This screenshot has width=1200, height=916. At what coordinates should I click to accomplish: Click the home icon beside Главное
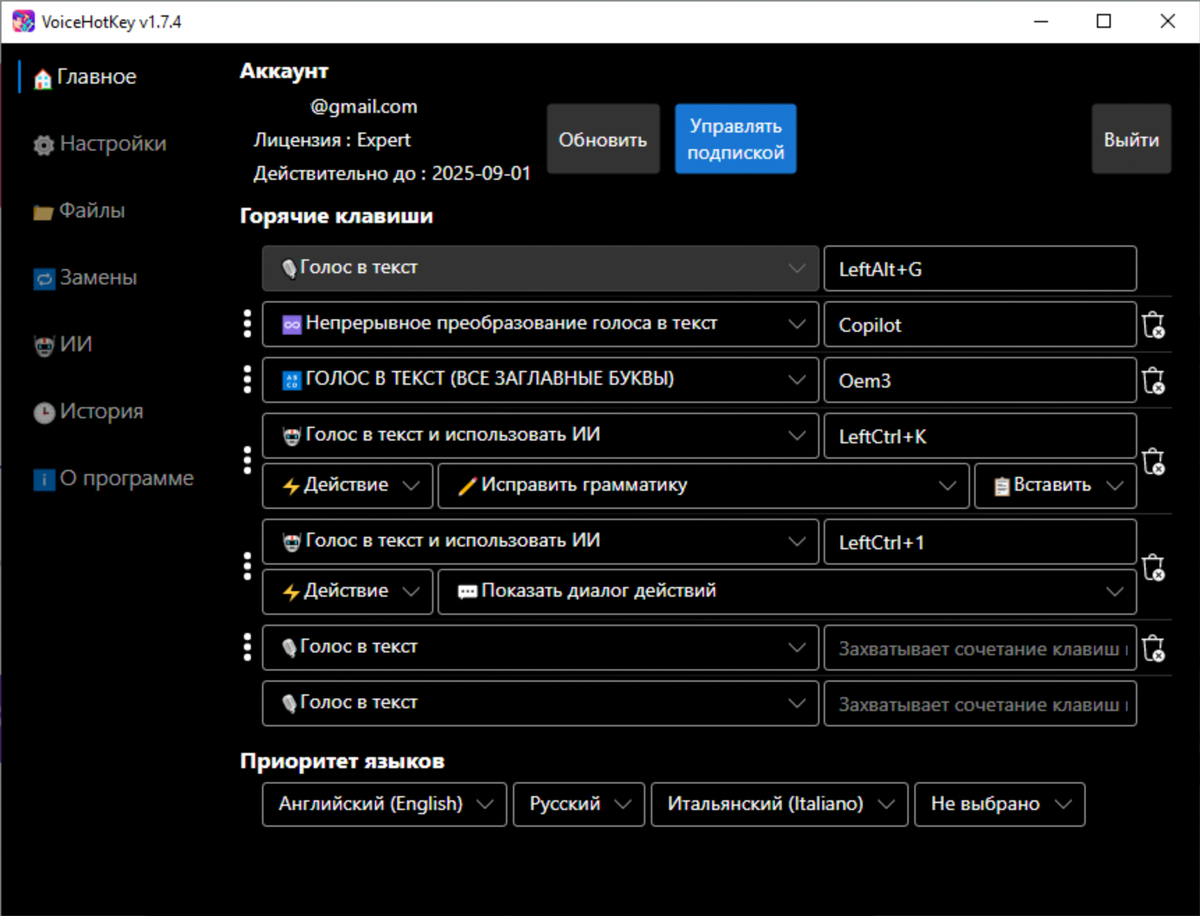coord(43,79)
